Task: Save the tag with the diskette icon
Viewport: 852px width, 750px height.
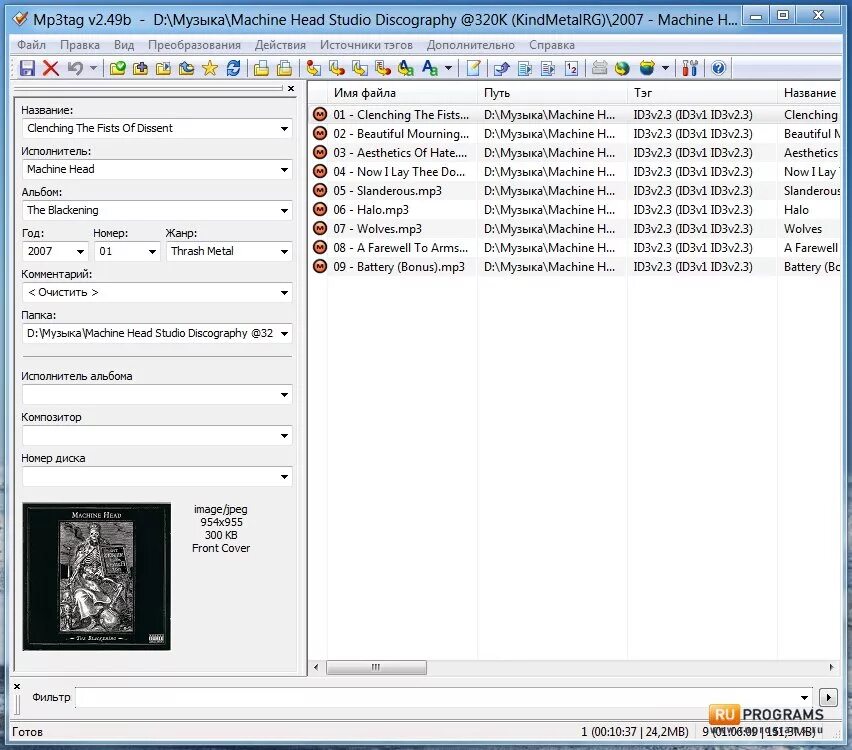Action: (x=27, y=68)
